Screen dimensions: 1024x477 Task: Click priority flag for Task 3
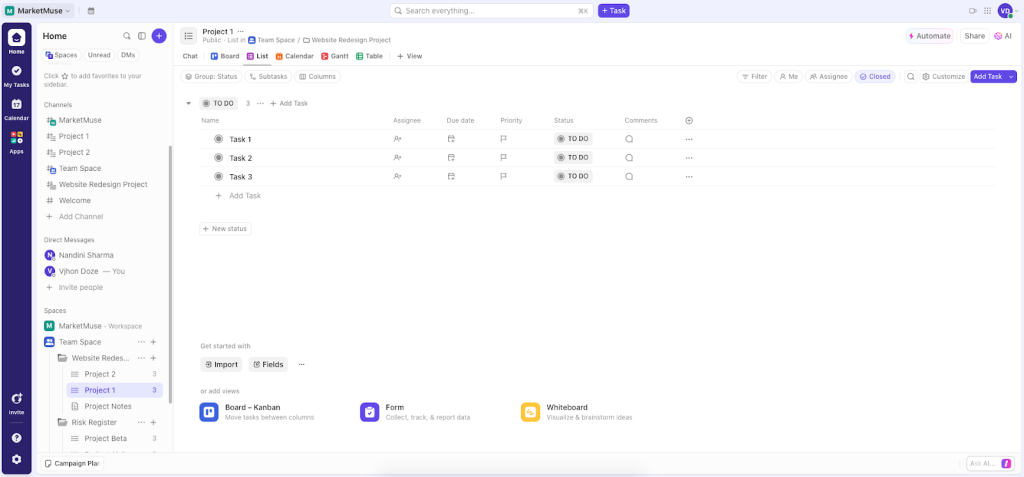click(x=504, y=176)
